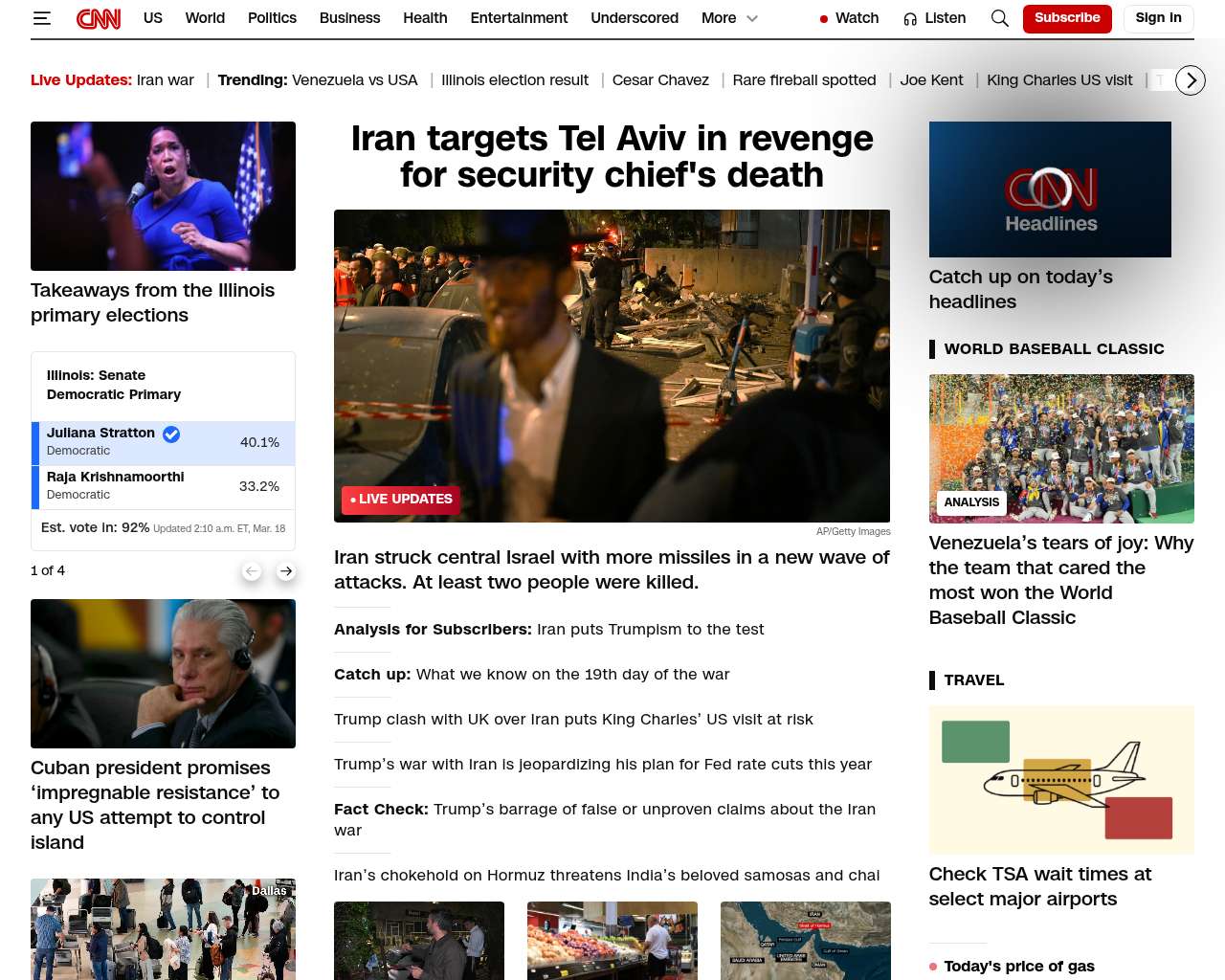Read Hormuz samosas and chai story
1225x980 pixels.
pos(607,875)
